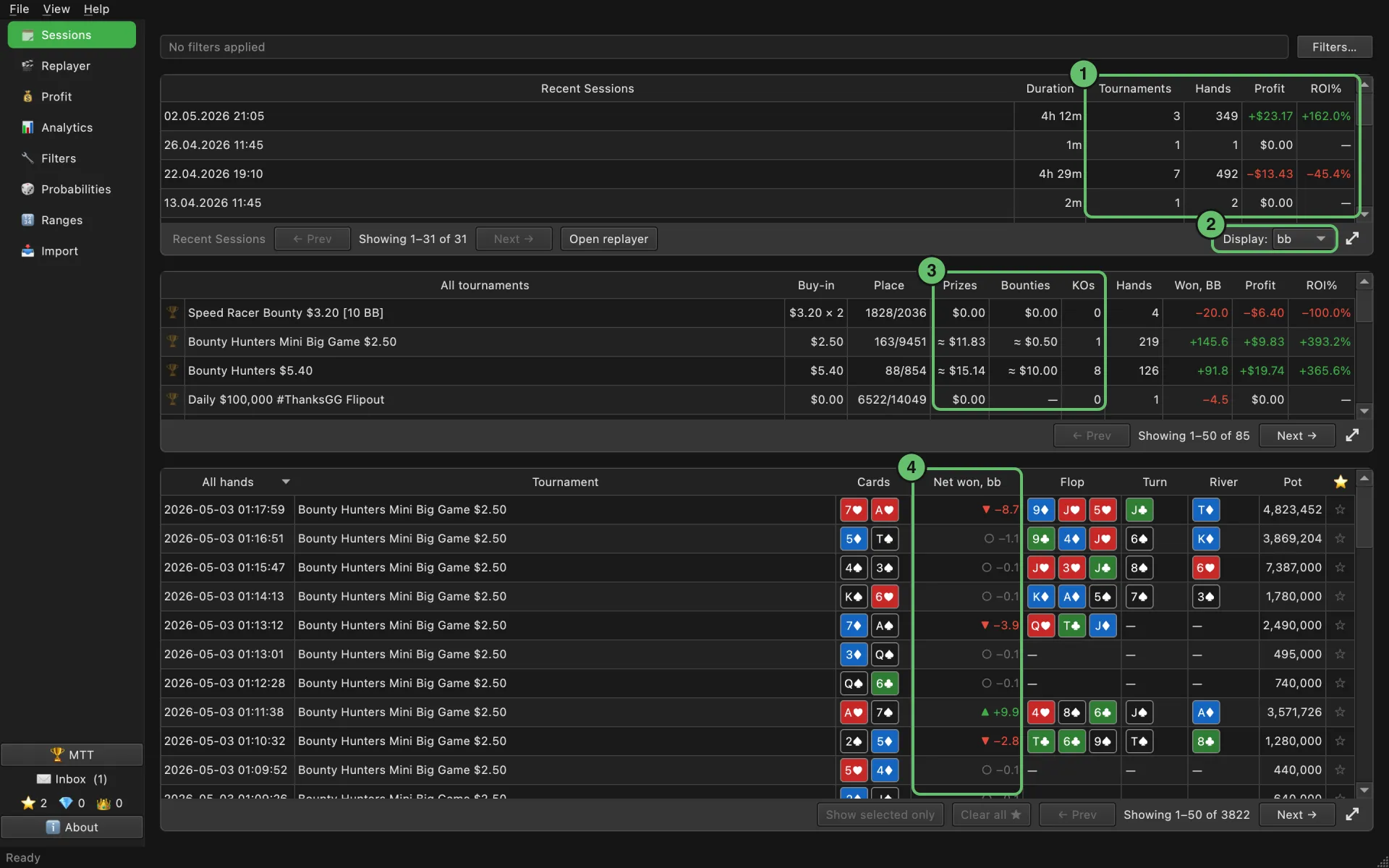Screen dimensions: 1389x868
Task: Open the Replayer section from the sidebar
Action: click(x=72, y=66)
